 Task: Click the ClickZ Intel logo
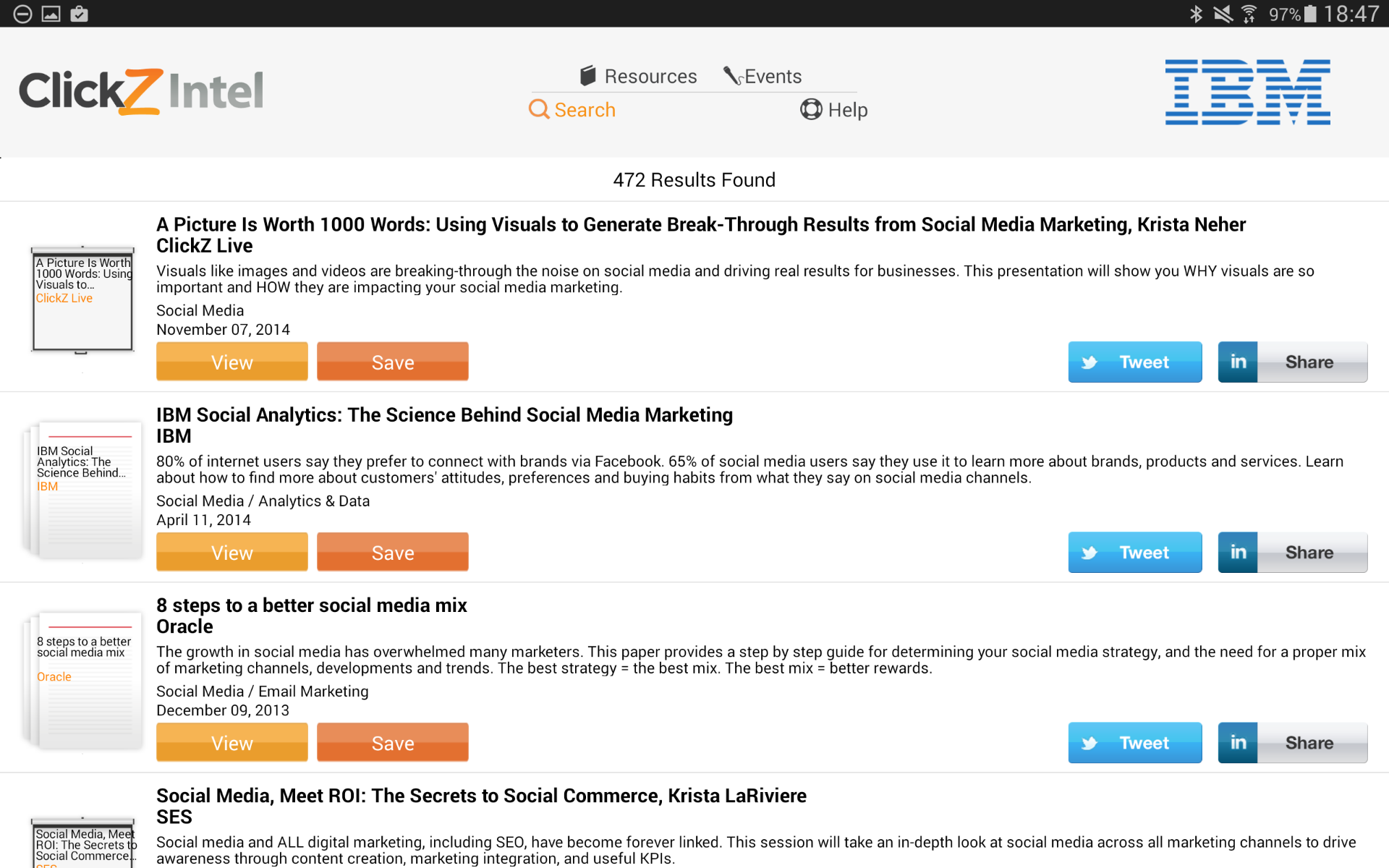[141, 90]
